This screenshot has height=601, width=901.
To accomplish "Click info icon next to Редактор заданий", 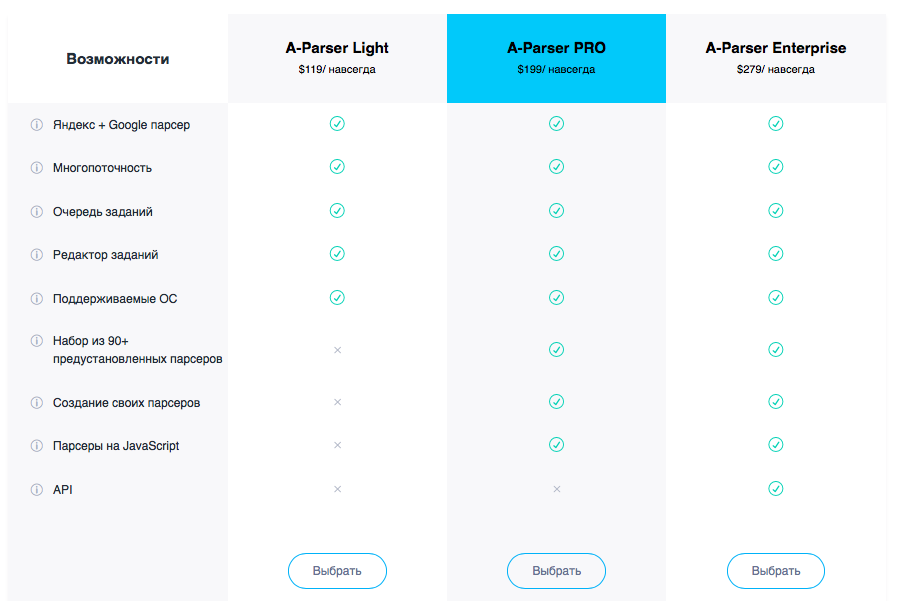I will pos(37,255).
